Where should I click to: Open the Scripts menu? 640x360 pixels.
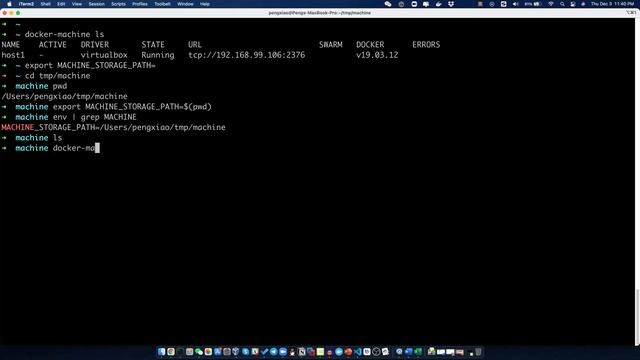[118, 4]
